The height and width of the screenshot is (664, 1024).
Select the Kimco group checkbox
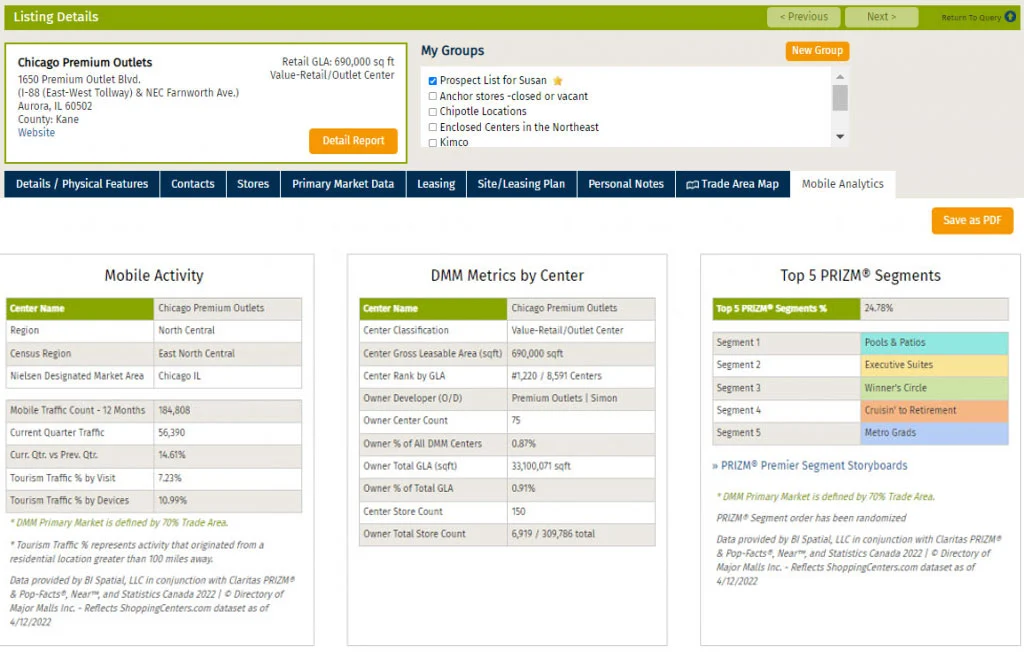click(432, 143)
